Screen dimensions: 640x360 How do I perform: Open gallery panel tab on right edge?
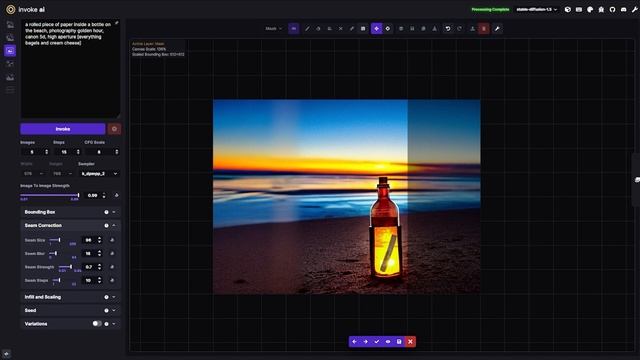pos(637,180)
